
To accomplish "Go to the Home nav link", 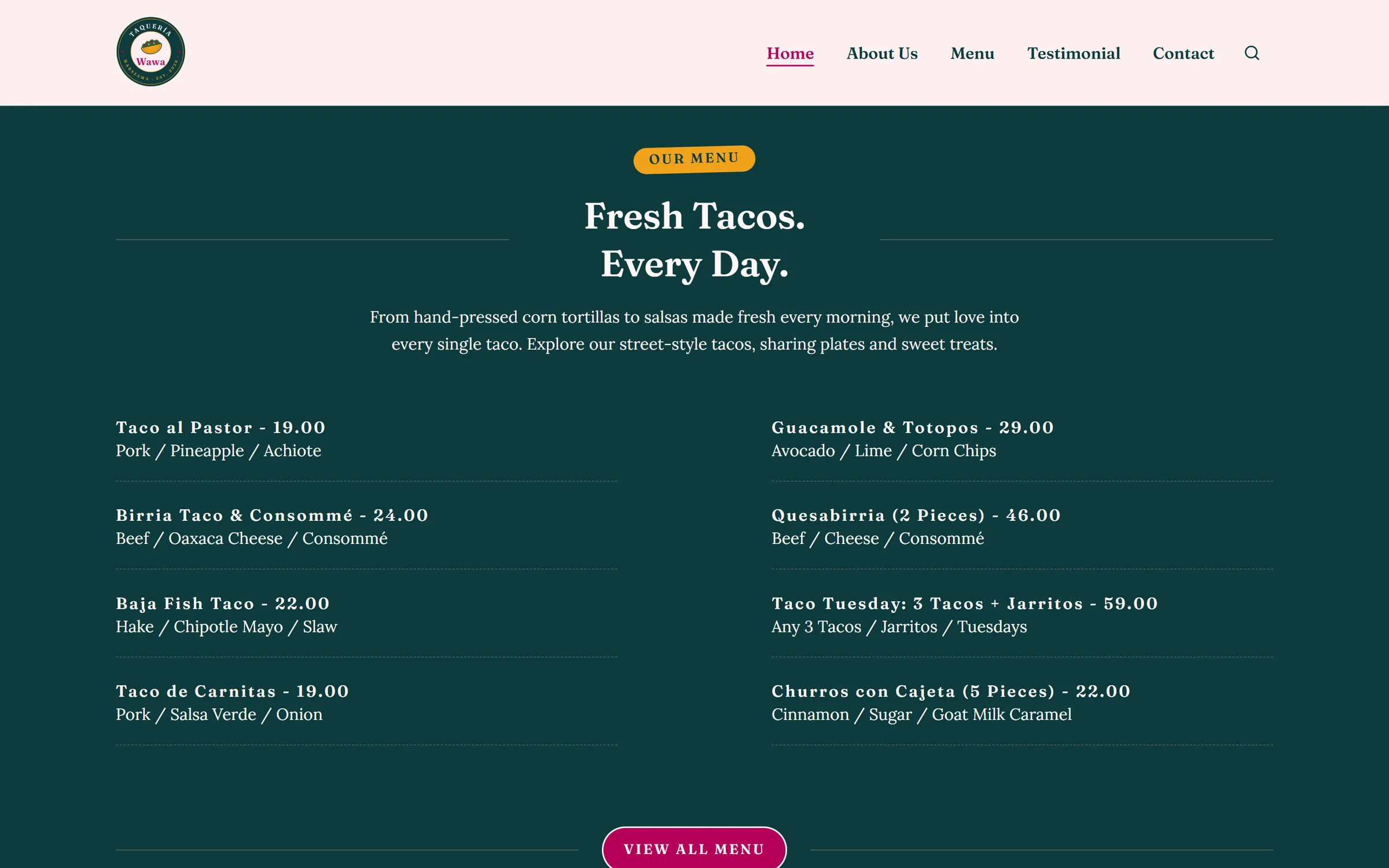I will tap(790, 54).
